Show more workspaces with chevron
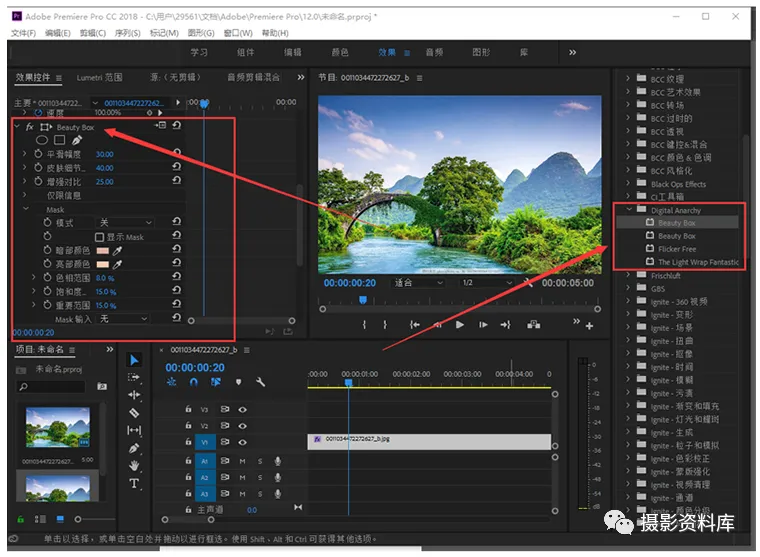The width and height of the screenshot is (760, 557). (572, 52)
